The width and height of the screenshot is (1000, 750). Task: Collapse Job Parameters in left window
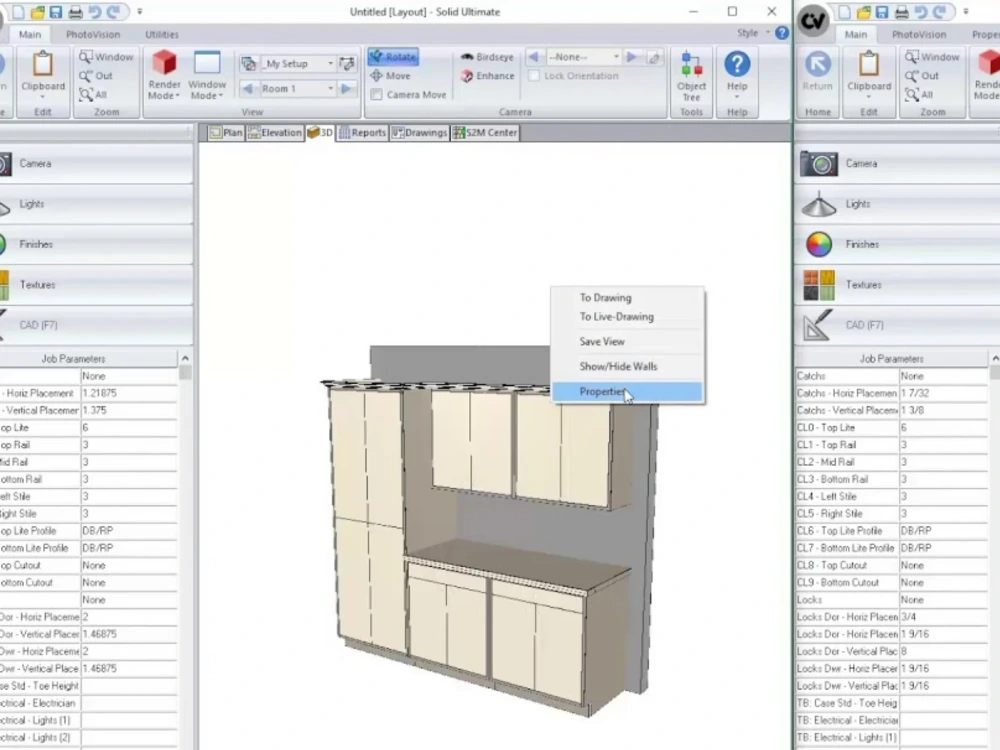[185, 358]
